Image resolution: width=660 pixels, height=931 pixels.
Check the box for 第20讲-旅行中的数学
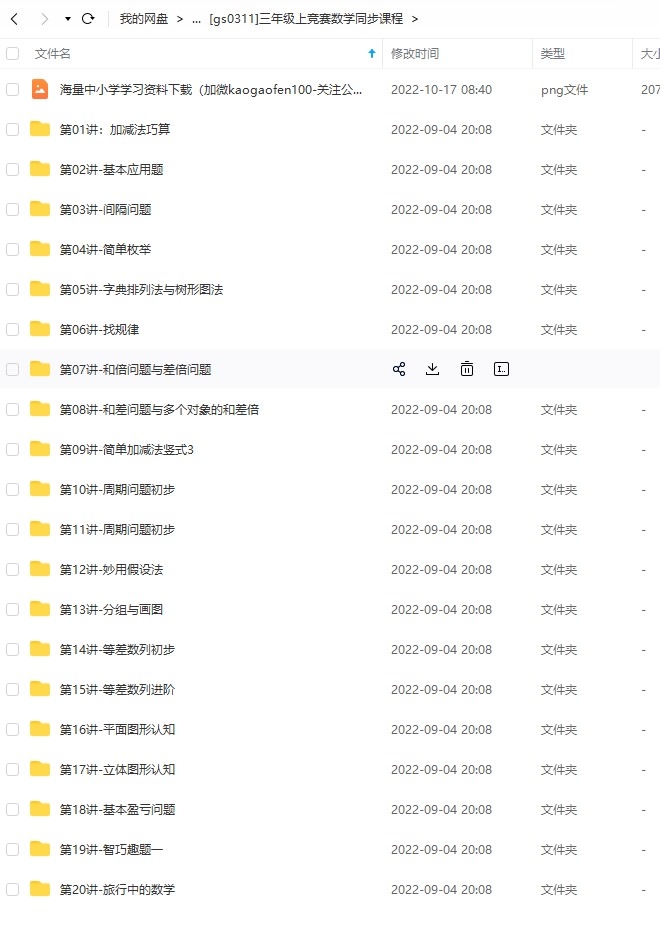coord(12,889)
